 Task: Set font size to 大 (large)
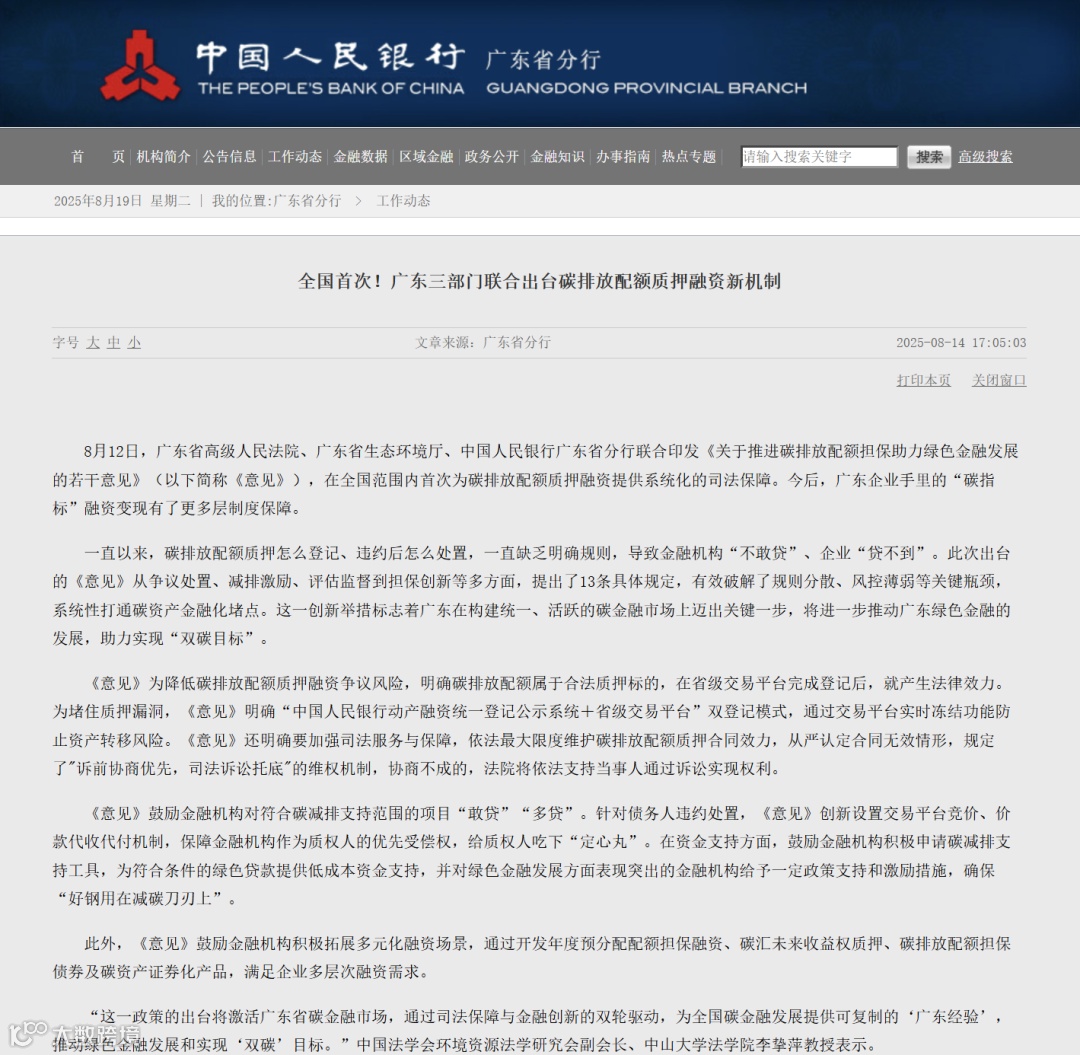pyautogui.click(x=93, y=342)
